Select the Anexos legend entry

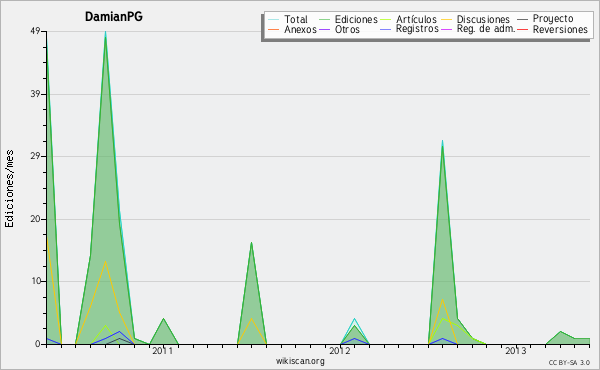300,29
